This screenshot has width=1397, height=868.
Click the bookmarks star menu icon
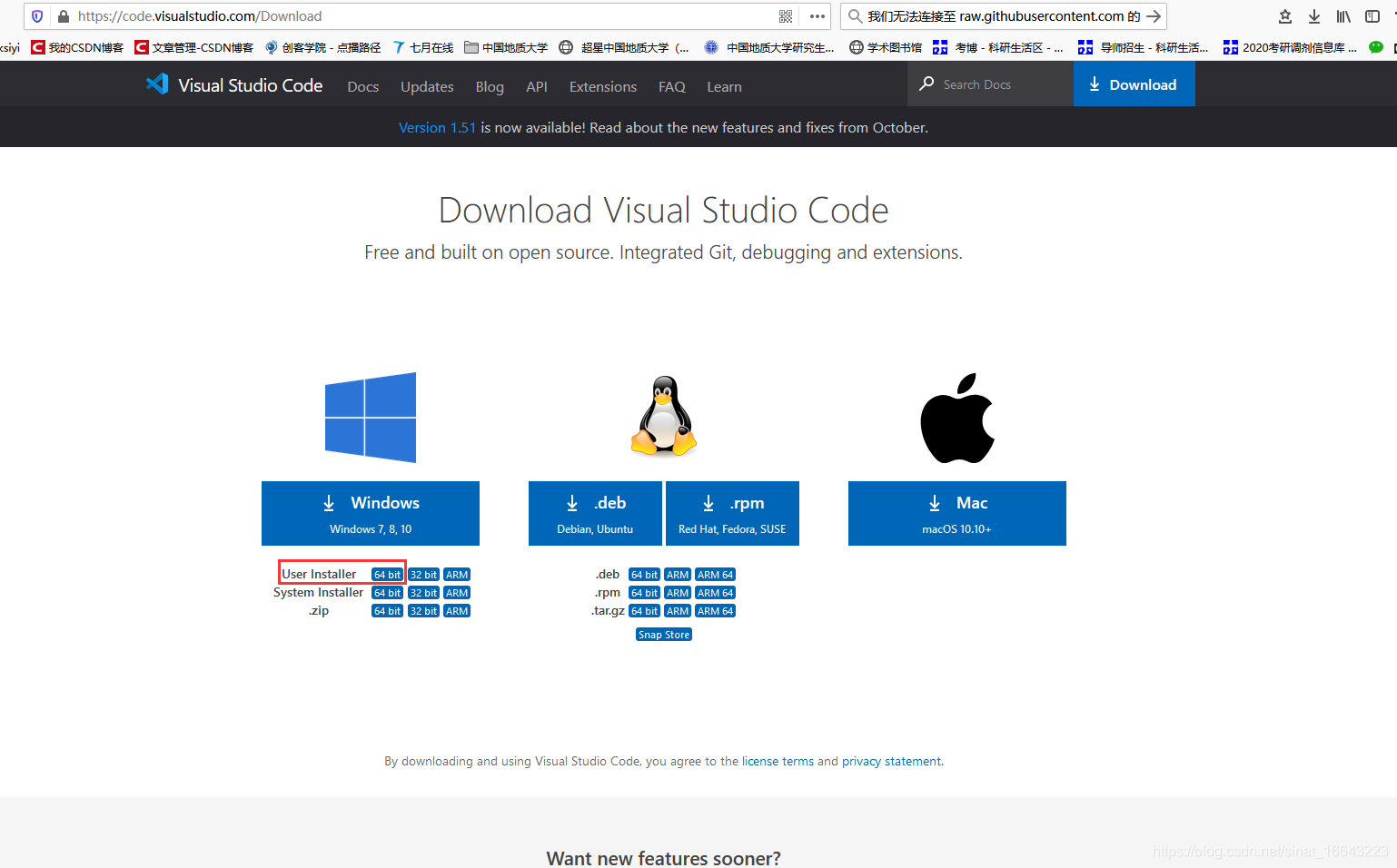(1285, 16)
